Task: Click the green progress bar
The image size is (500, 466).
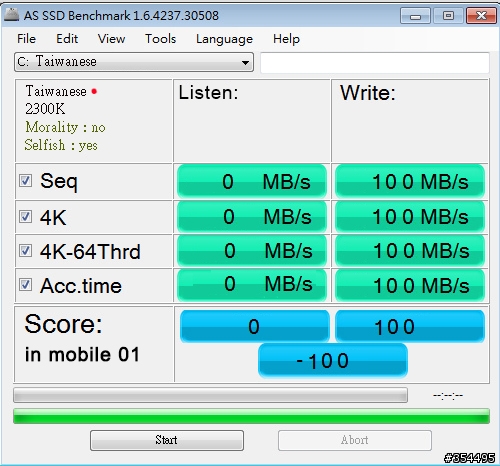Action: pyautogui.click(x=251, y=416)
